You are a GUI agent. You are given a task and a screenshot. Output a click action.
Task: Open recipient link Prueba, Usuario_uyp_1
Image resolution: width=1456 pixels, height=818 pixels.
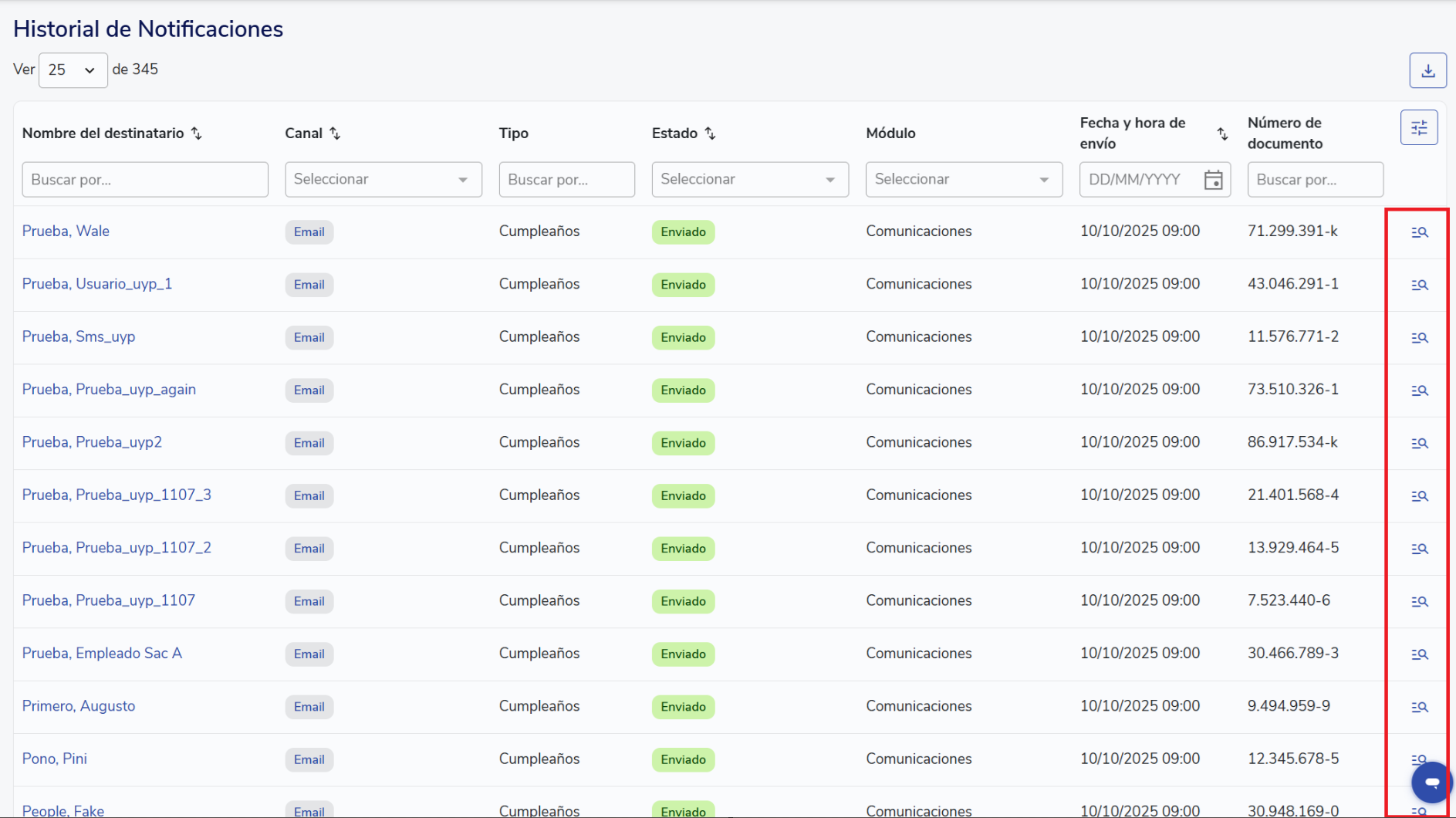97,284
